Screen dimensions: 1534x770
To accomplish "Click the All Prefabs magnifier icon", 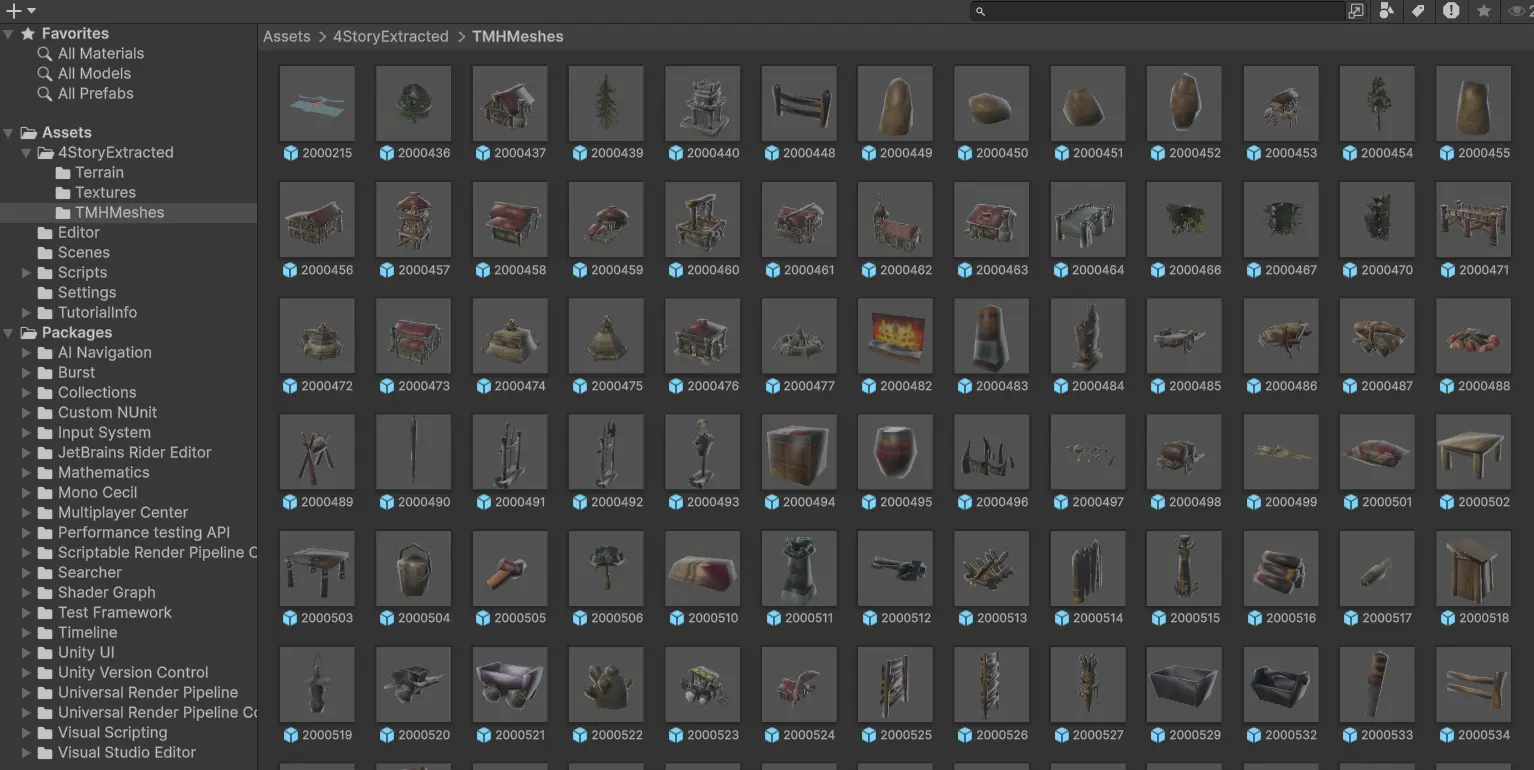I will click(44, 94).
